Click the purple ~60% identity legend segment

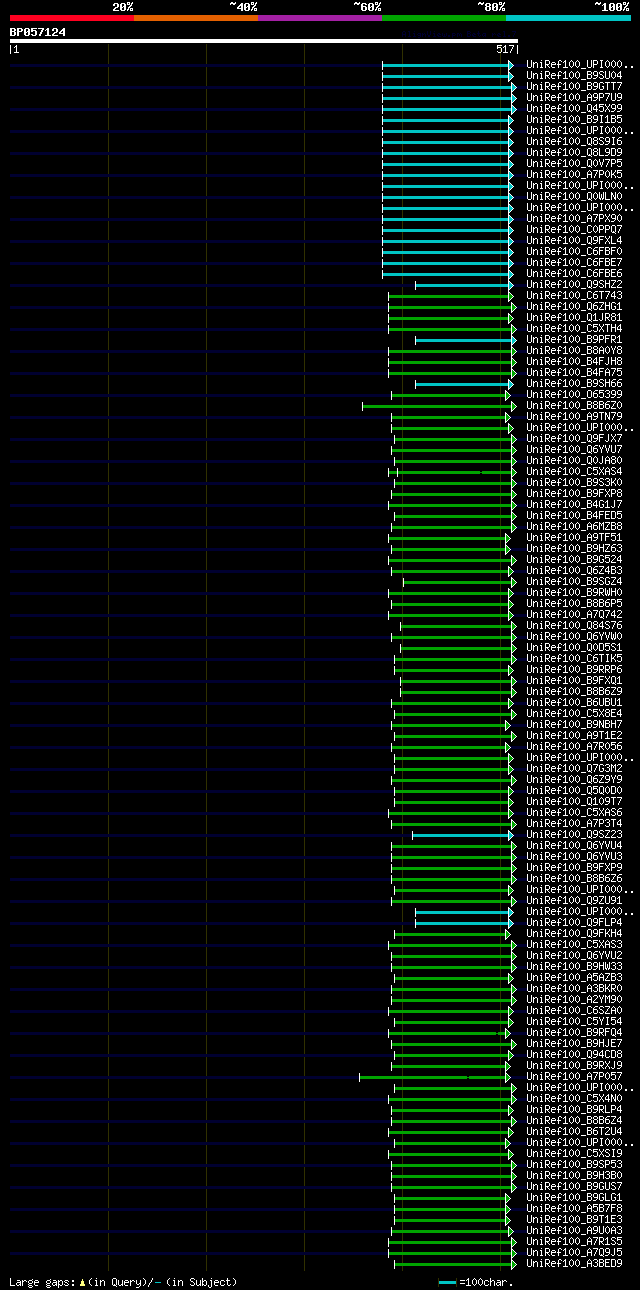(320, 18)
